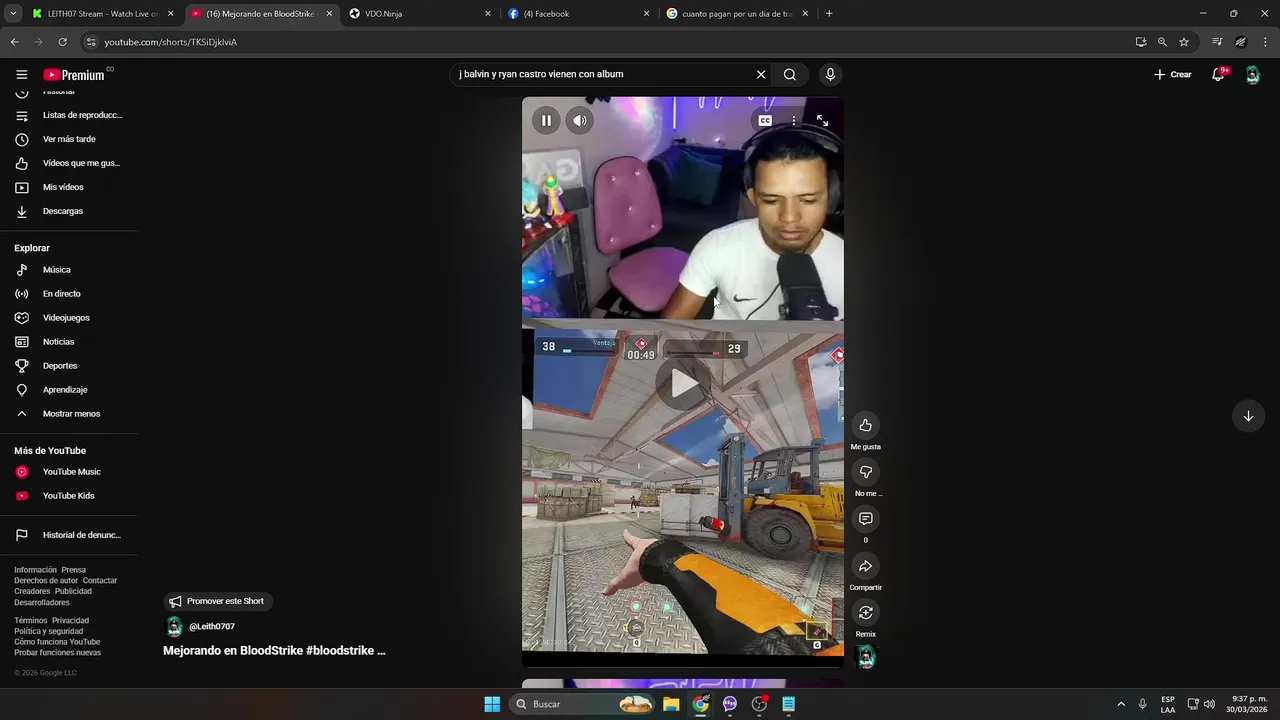Screen dimensions: 1280x720
Task: Click Promover este Short button
Action: 217,601
